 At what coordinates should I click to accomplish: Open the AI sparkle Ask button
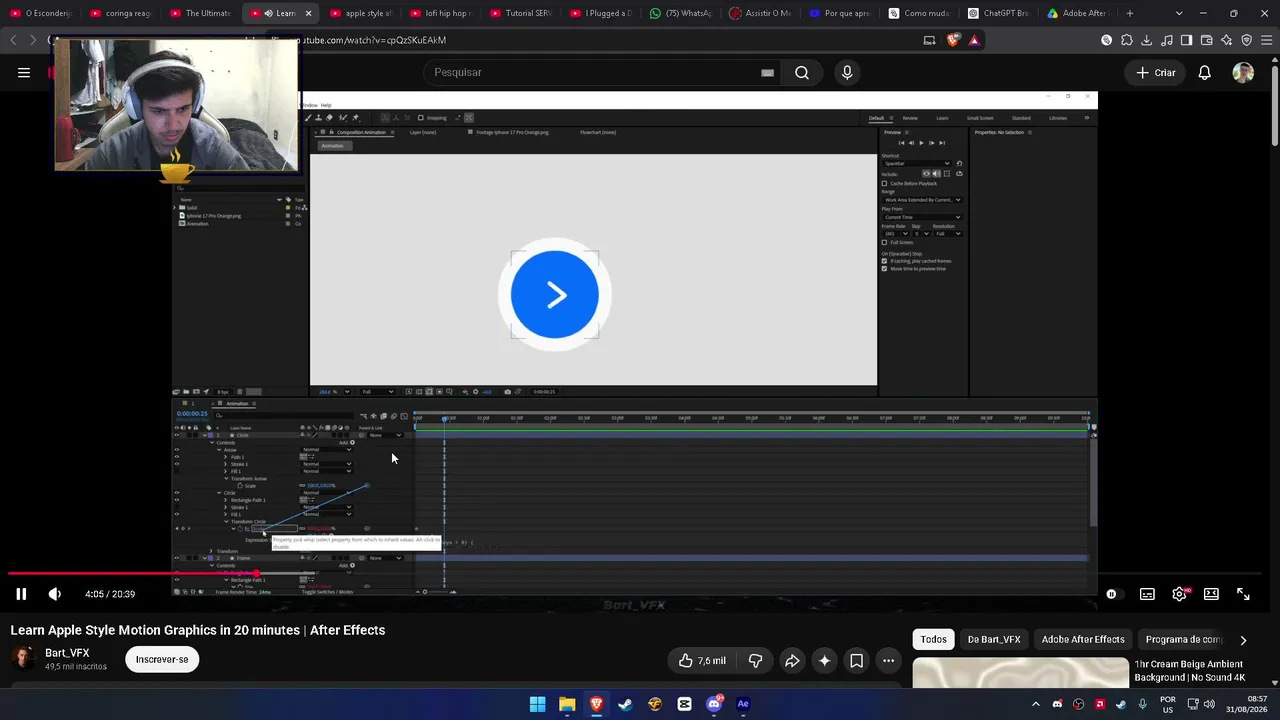[824, 660]
